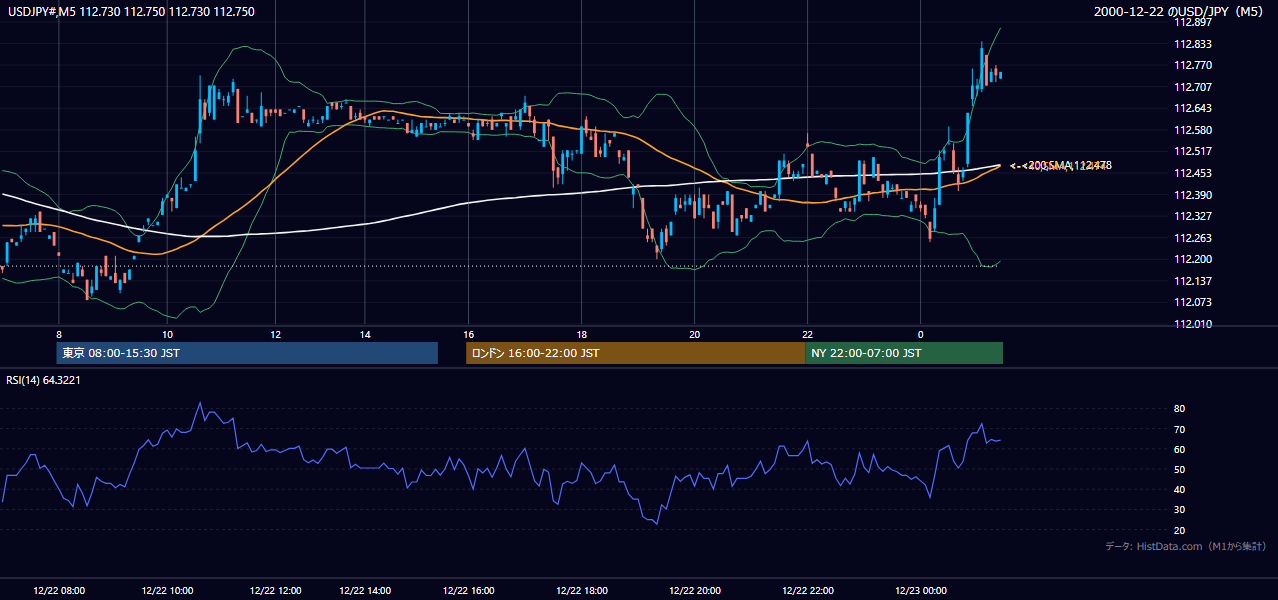Click the RSI axis value 40

[1179, 490]
